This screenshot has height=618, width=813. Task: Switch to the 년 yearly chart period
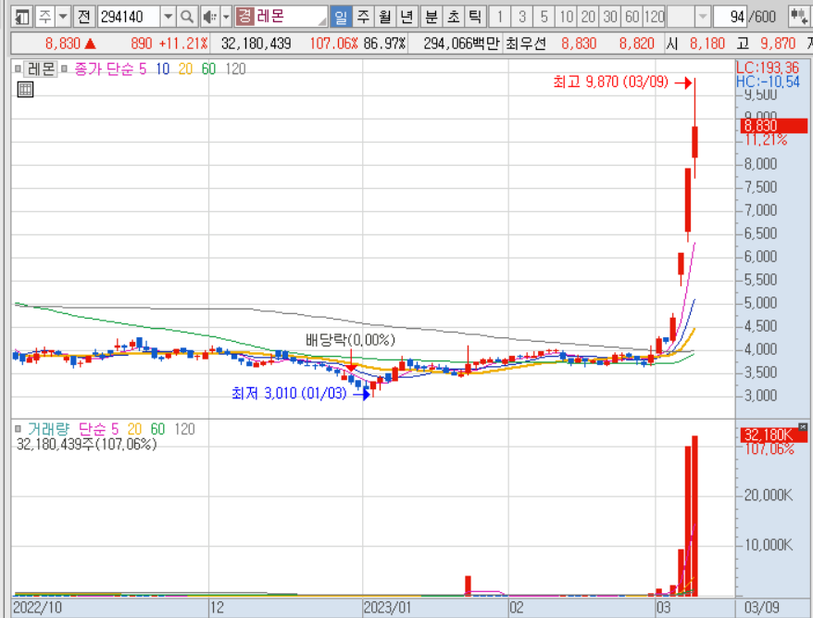click(x=407, y=17)
